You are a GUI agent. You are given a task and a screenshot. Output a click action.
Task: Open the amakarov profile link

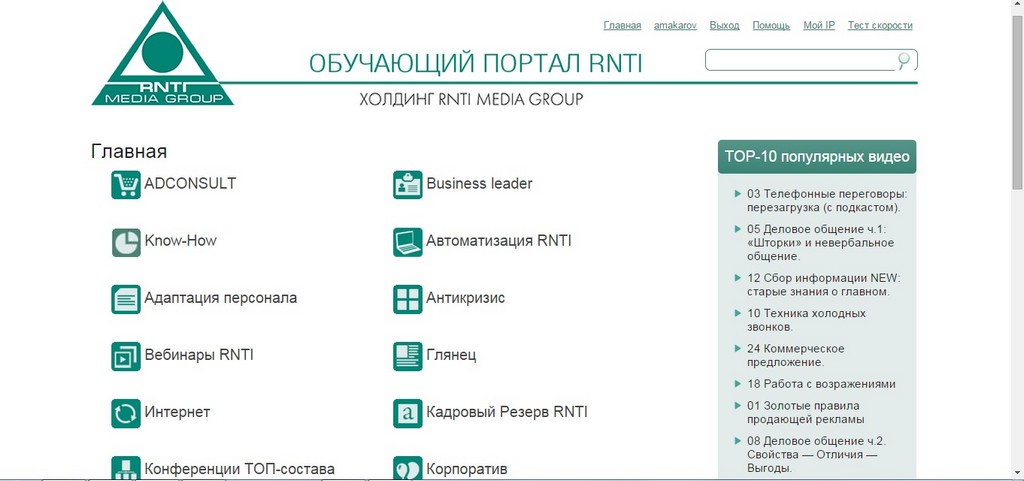coord(675,25)
